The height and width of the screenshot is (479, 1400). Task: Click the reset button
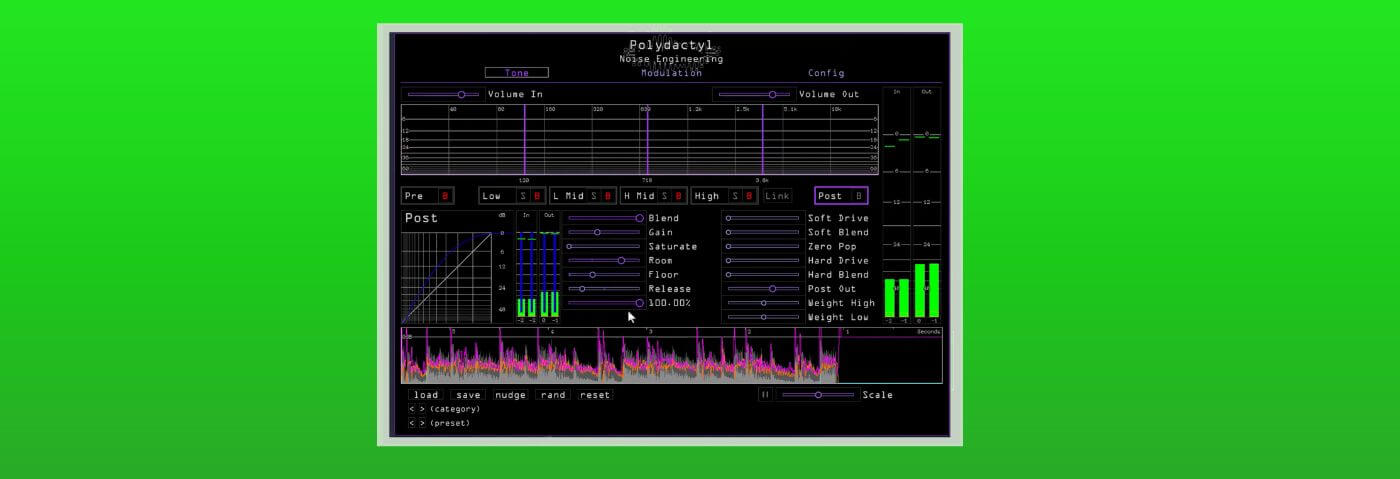point(594,395)
